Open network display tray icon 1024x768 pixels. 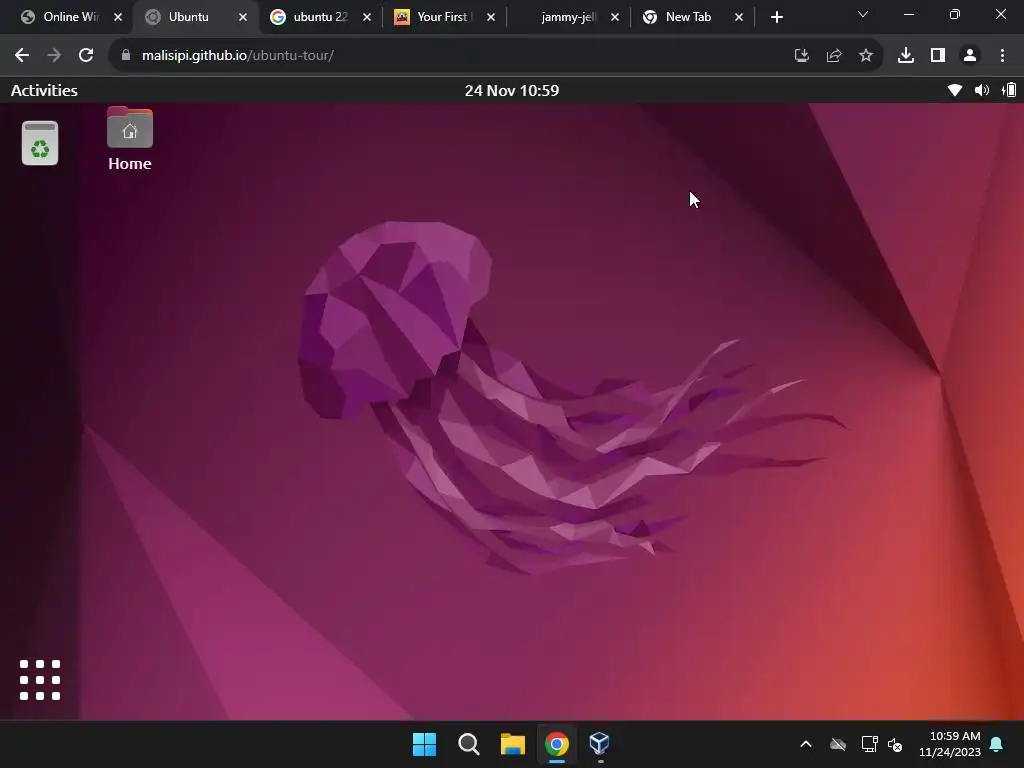point(869,744)
